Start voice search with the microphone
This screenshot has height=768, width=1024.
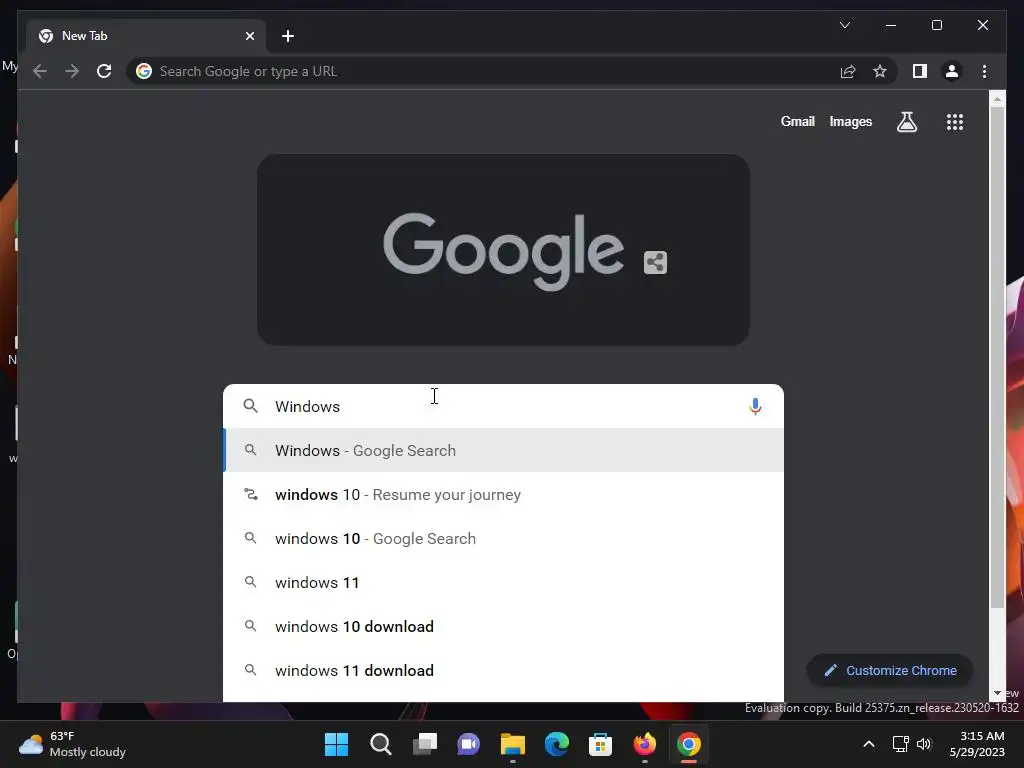coord(755,406)
